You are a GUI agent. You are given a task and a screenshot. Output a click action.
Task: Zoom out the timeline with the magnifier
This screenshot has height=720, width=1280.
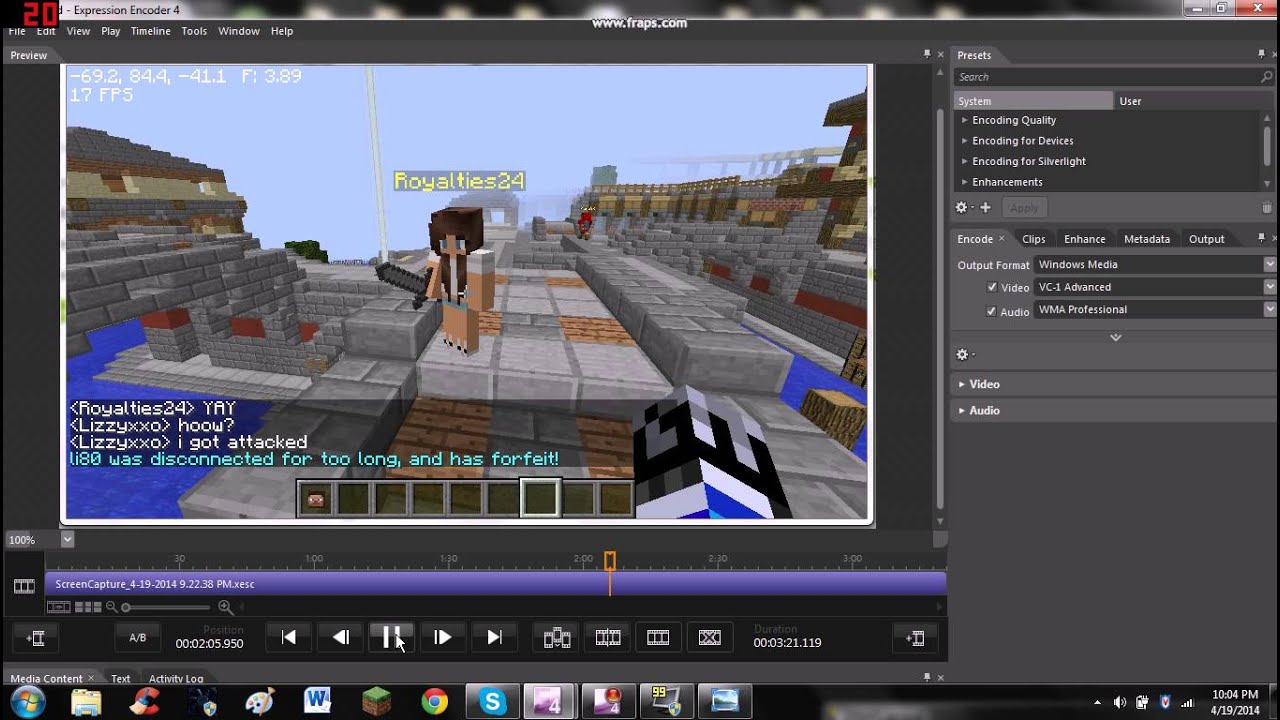click(112, 607)
